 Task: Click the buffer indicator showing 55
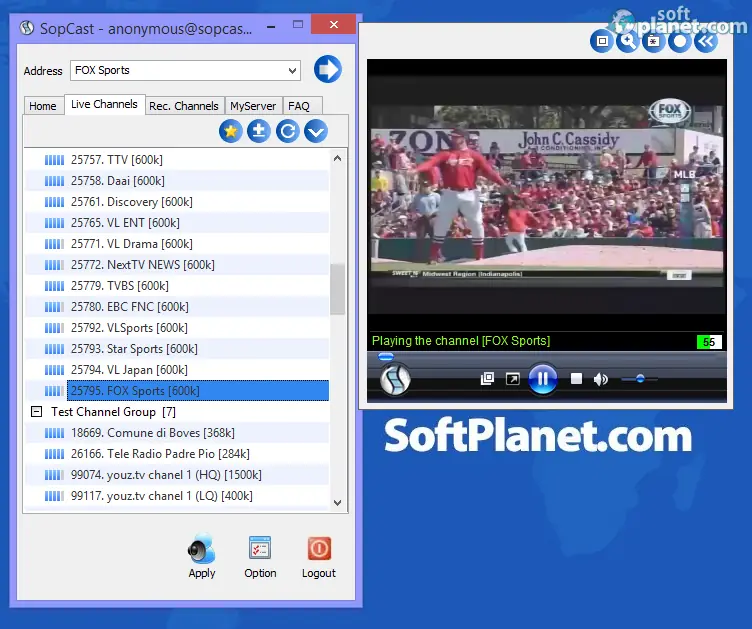709,342
